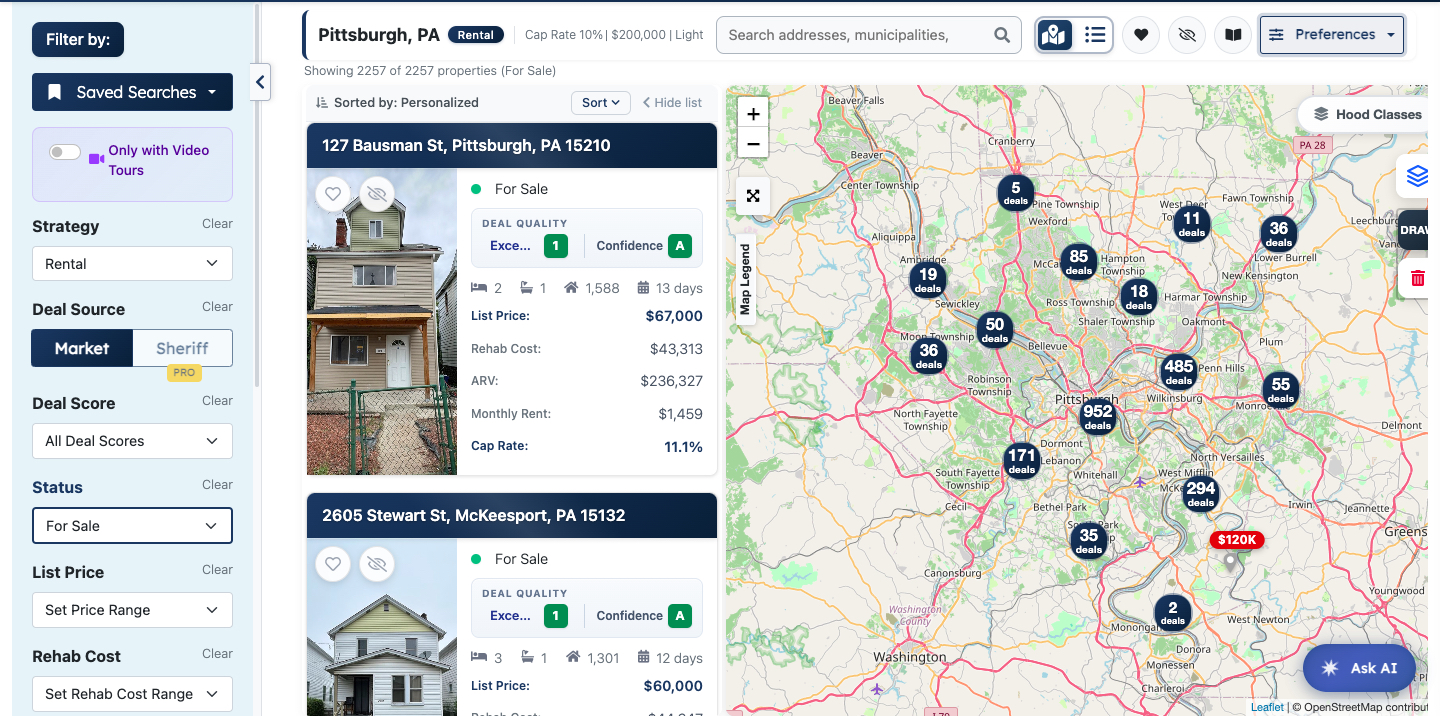The width and height of the screenshot is (1440, 716).
Task: Click the Rental strategy badge
Action: click(476, 35)
